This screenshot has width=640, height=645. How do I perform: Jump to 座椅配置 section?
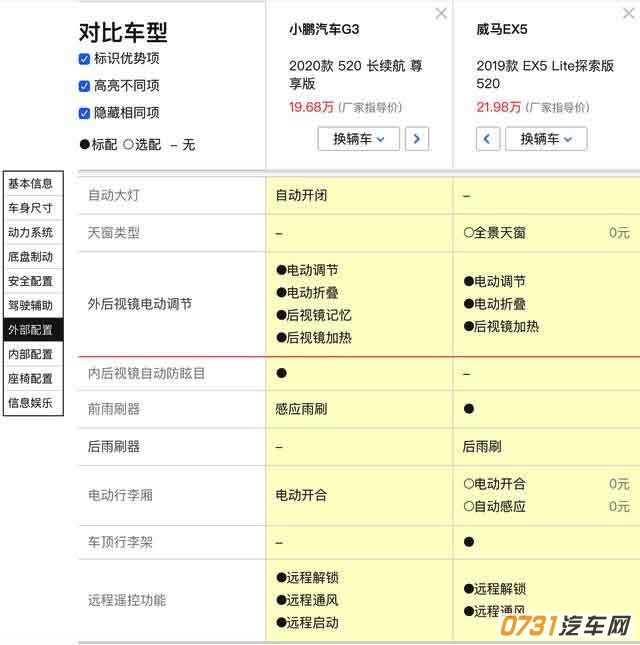[x=33, y=378]
